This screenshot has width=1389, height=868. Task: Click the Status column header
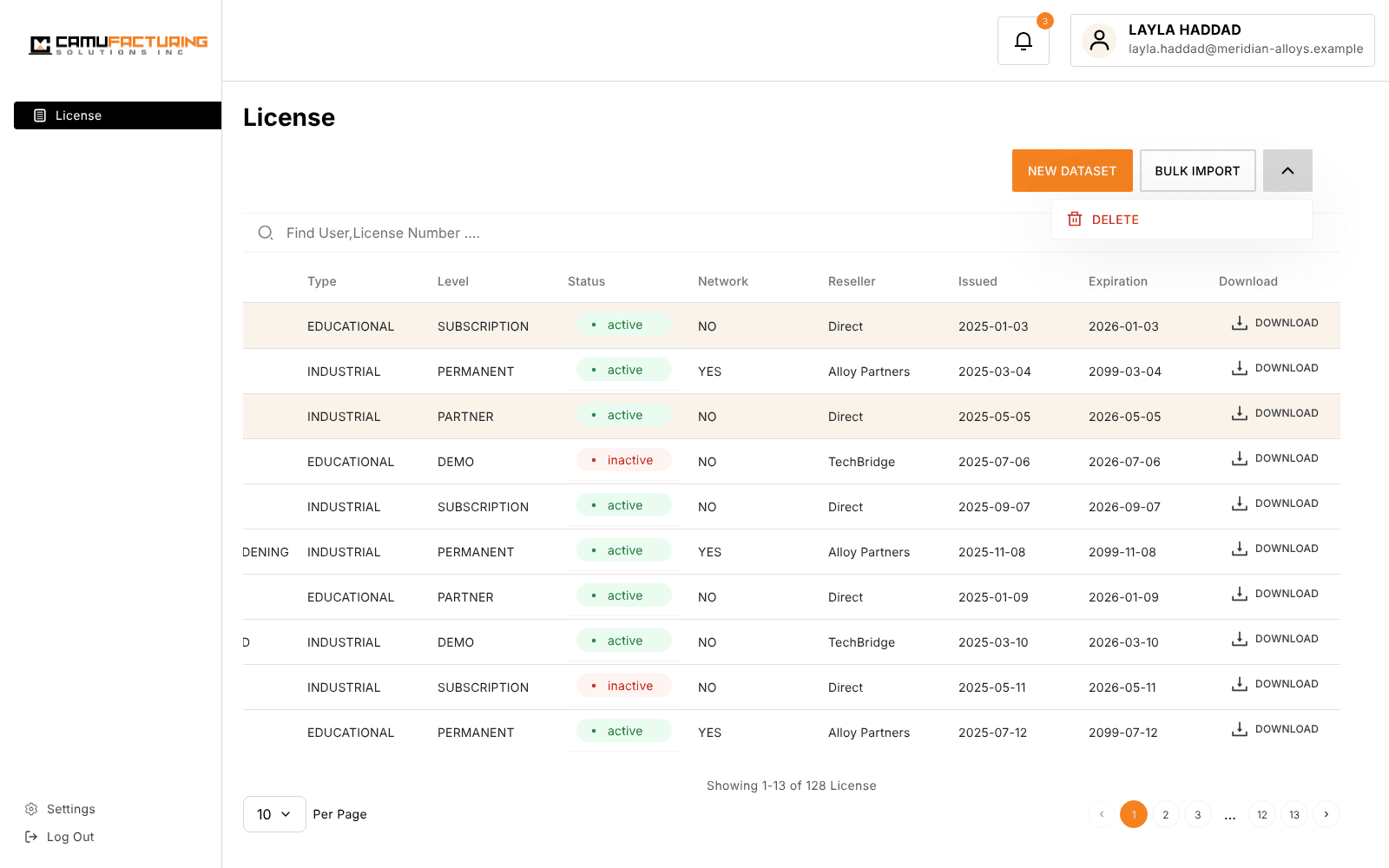[586, 281]
